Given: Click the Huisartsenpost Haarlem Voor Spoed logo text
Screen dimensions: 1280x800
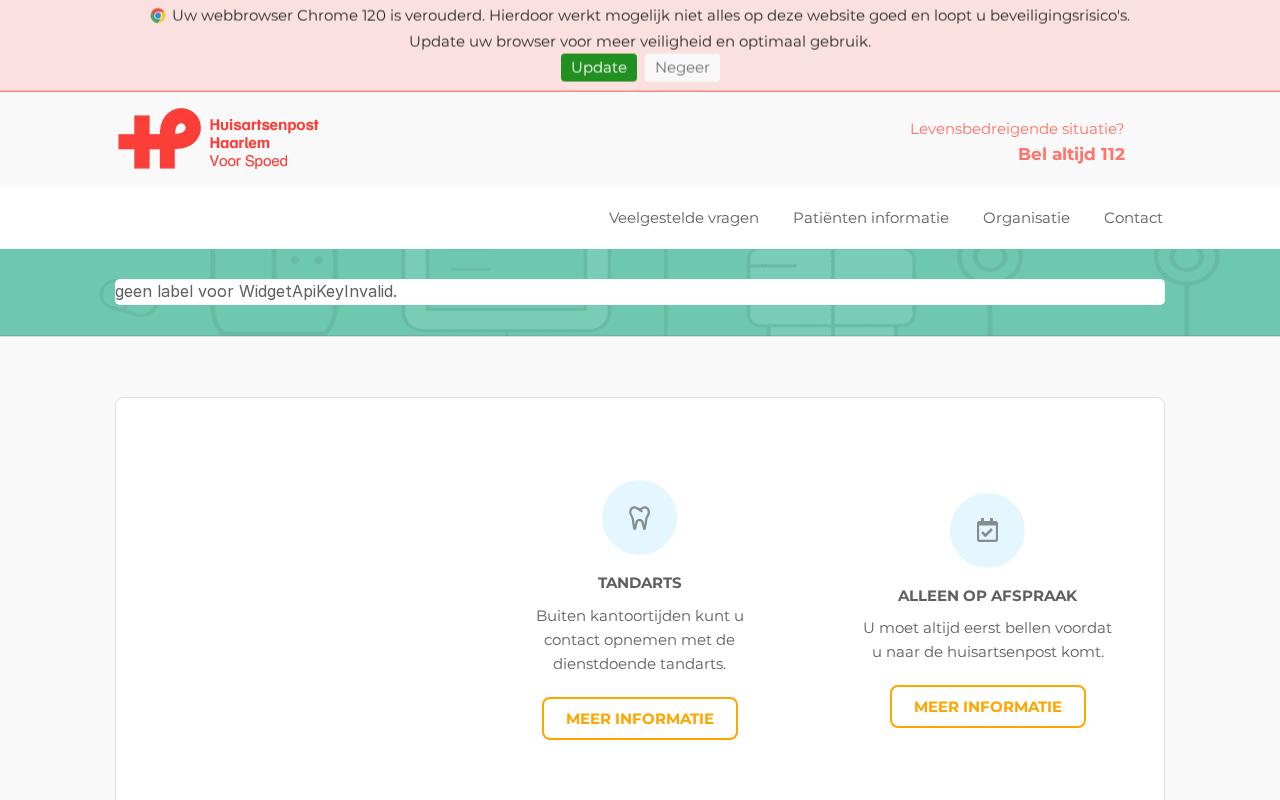Looking at the screenshot, I should pyautogui.click(x=264, y=143).
